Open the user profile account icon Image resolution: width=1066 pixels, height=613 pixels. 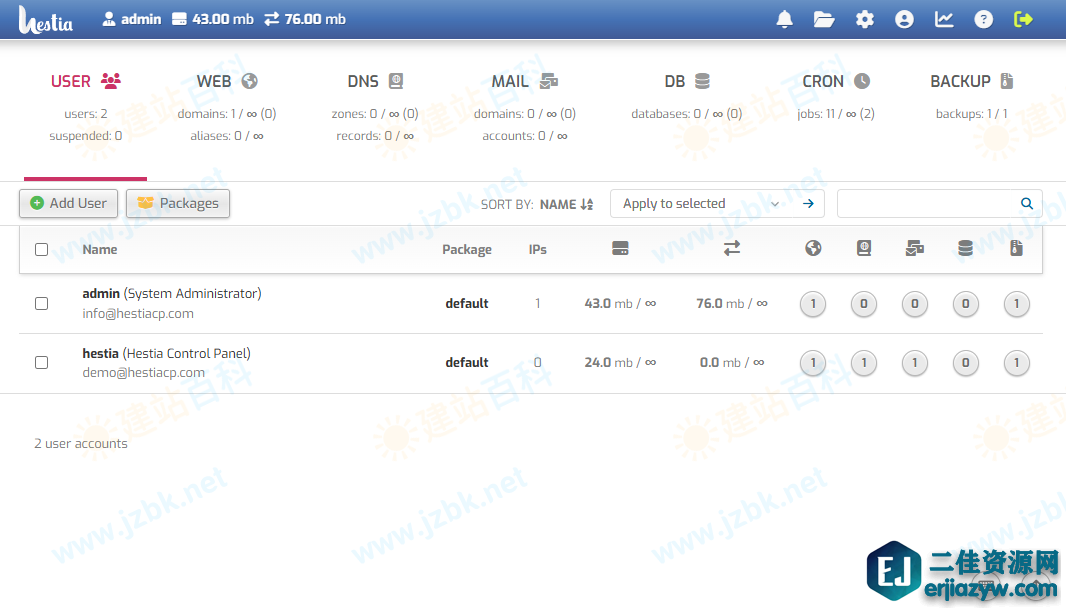904,19
